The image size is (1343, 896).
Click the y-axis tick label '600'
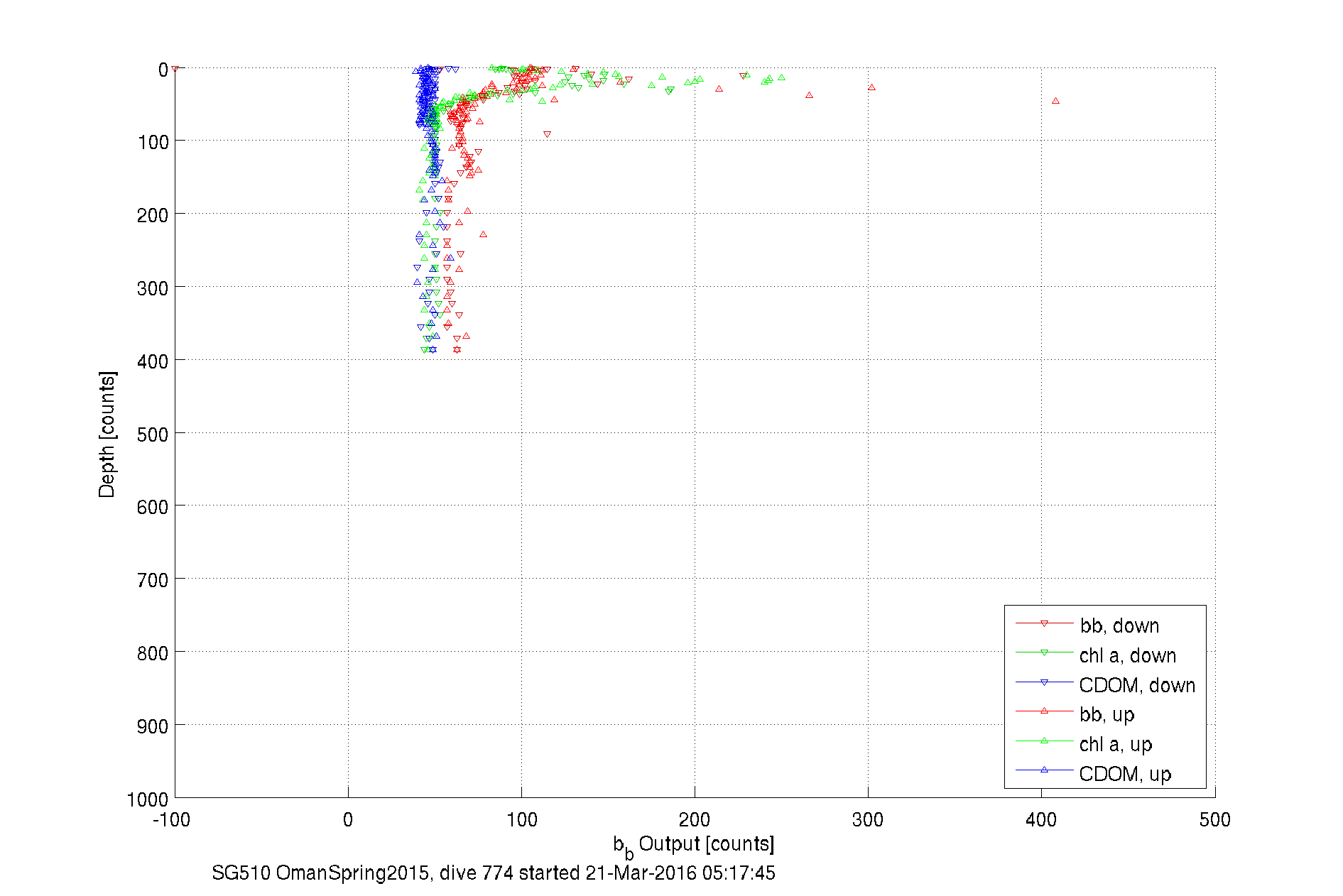tap(153, 508)
